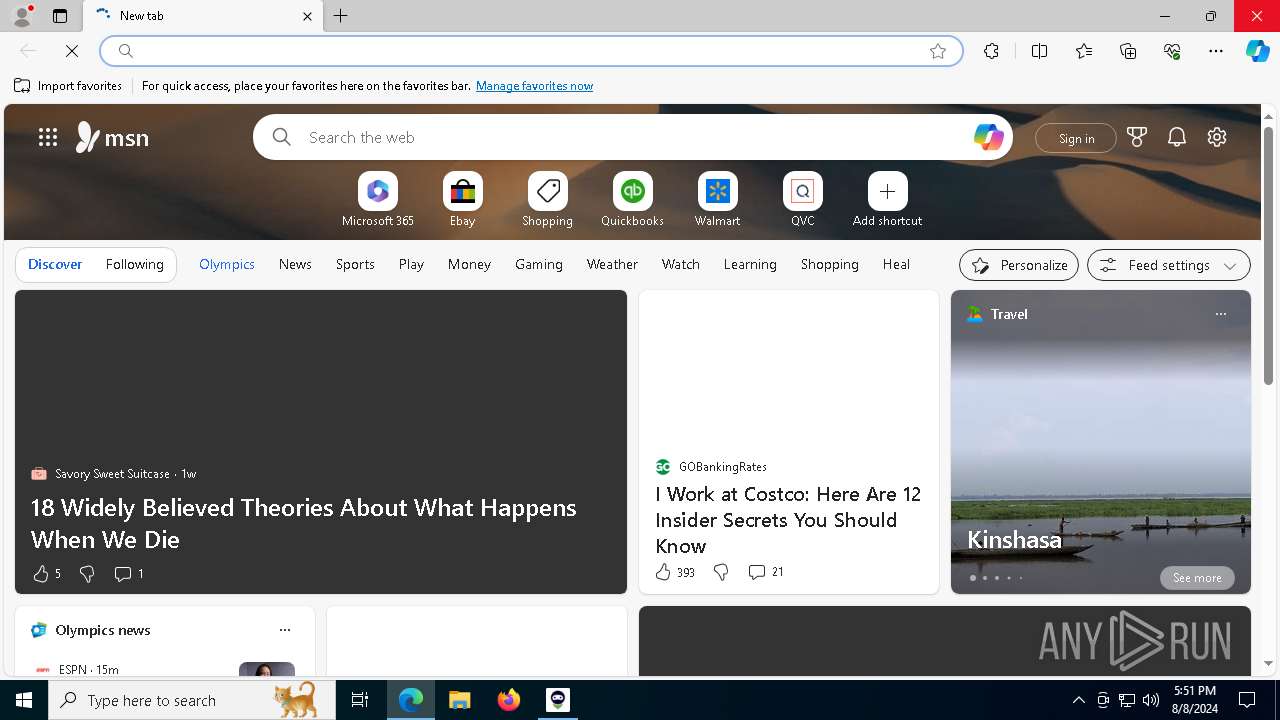Click See more on Travel card
The image size is (1280, 720).
coord(1197,578)
